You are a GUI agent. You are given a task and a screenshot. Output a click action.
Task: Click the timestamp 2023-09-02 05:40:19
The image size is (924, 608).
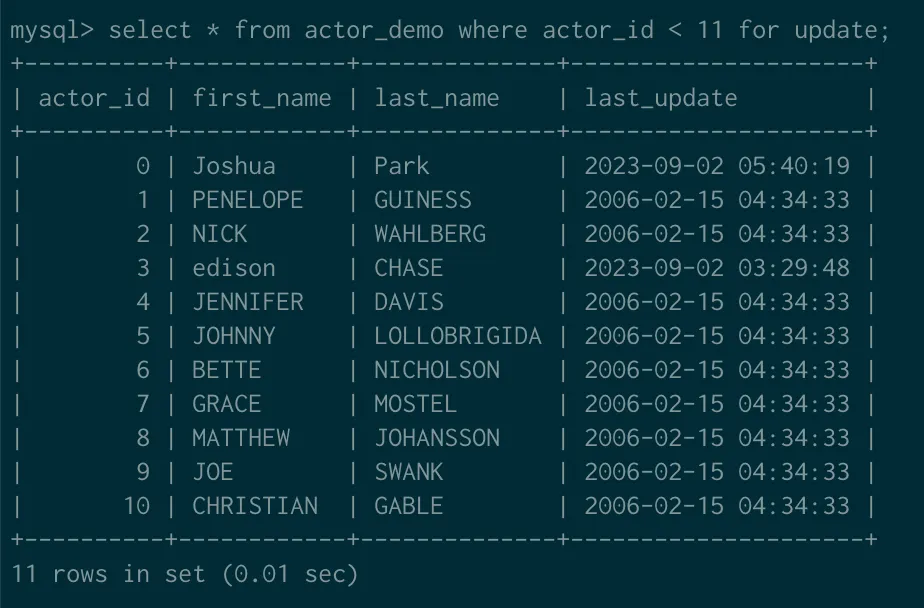(x=717, y=166)
